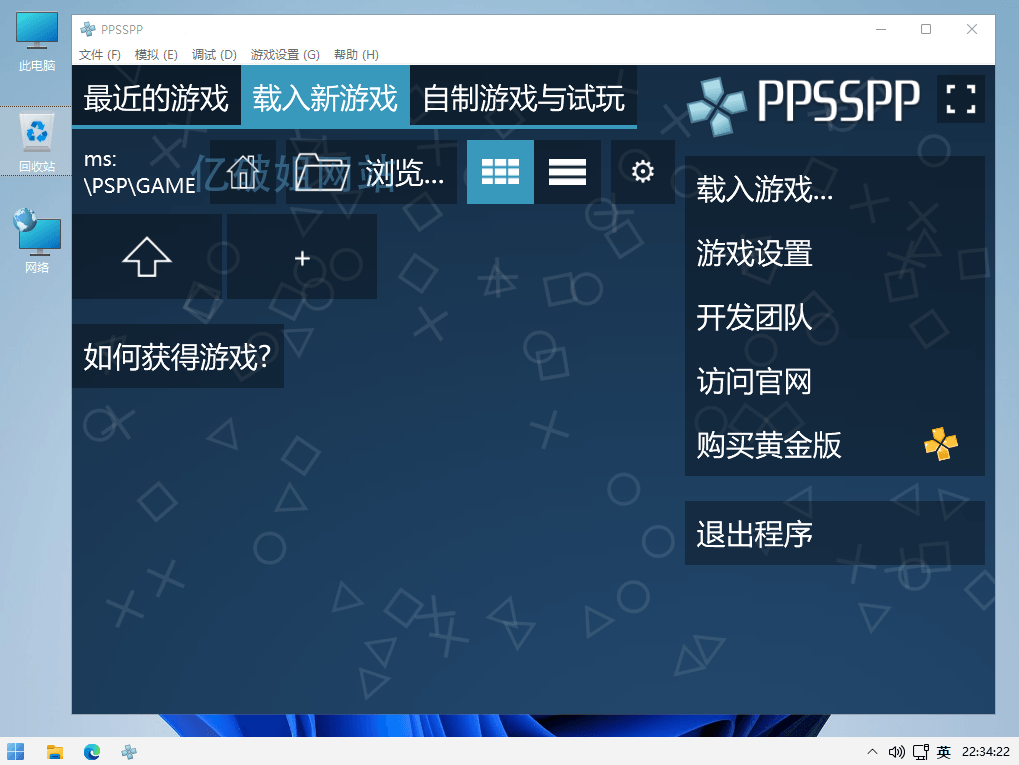
Task: Click the 英 input method indicator
Action: pyautogui.click(x=944, y=752)
